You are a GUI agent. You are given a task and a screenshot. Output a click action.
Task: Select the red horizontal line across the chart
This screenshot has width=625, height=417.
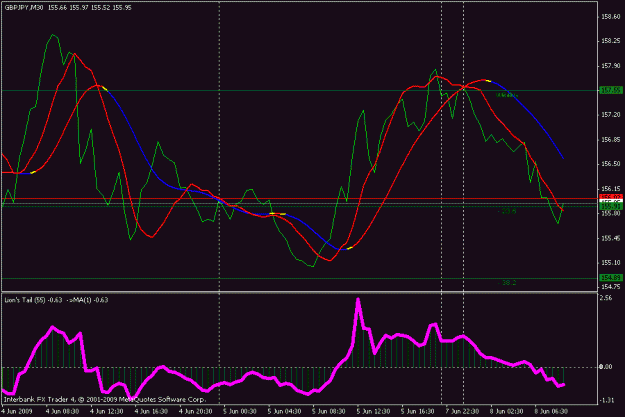[x=299, y=198]
